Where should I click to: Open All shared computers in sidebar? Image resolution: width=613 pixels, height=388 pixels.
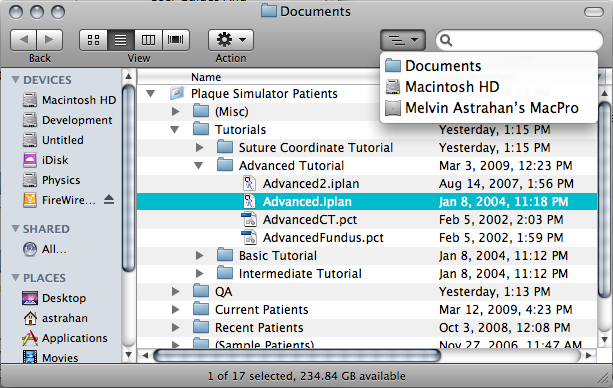coord(44,249)
